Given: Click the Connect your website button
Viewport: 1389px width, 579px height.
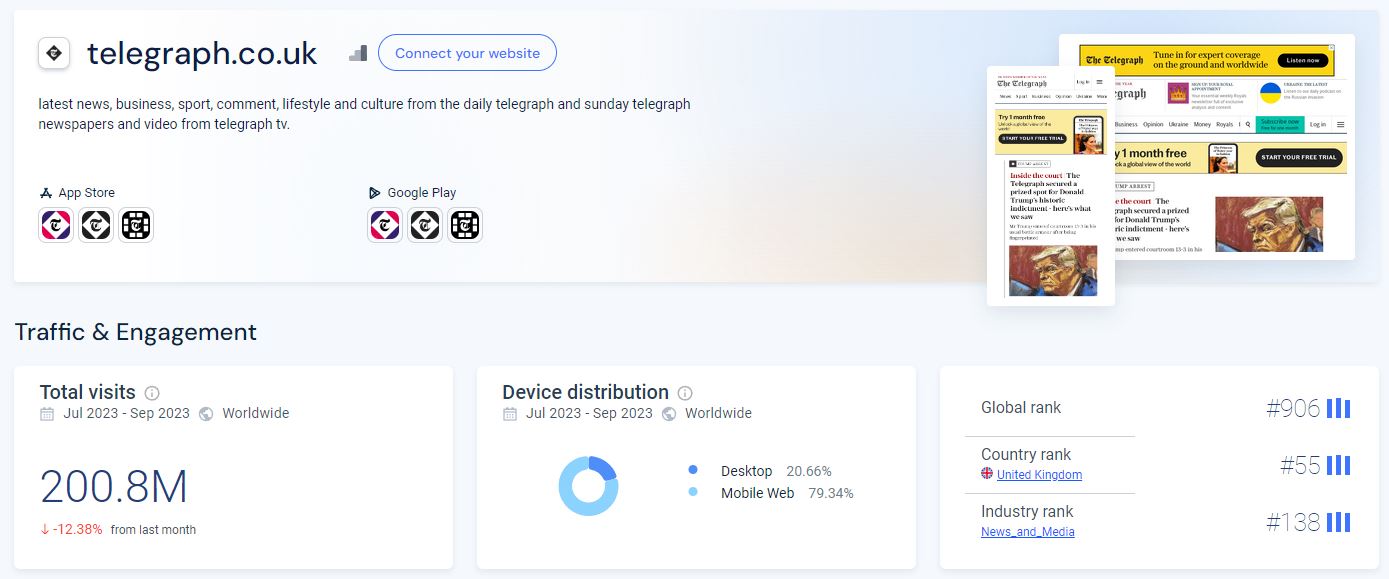Looking at the screenshot, I should click(467, 53).
